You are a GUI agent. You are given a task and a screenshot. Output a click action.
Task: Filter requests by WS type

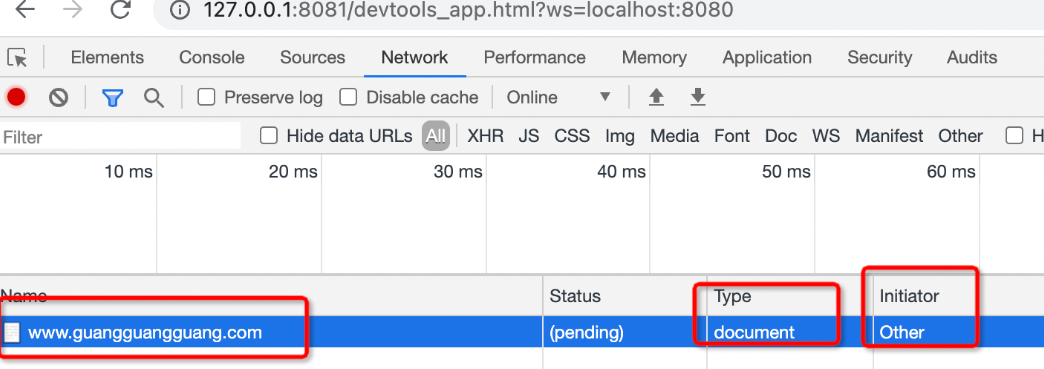coord(826,137)
